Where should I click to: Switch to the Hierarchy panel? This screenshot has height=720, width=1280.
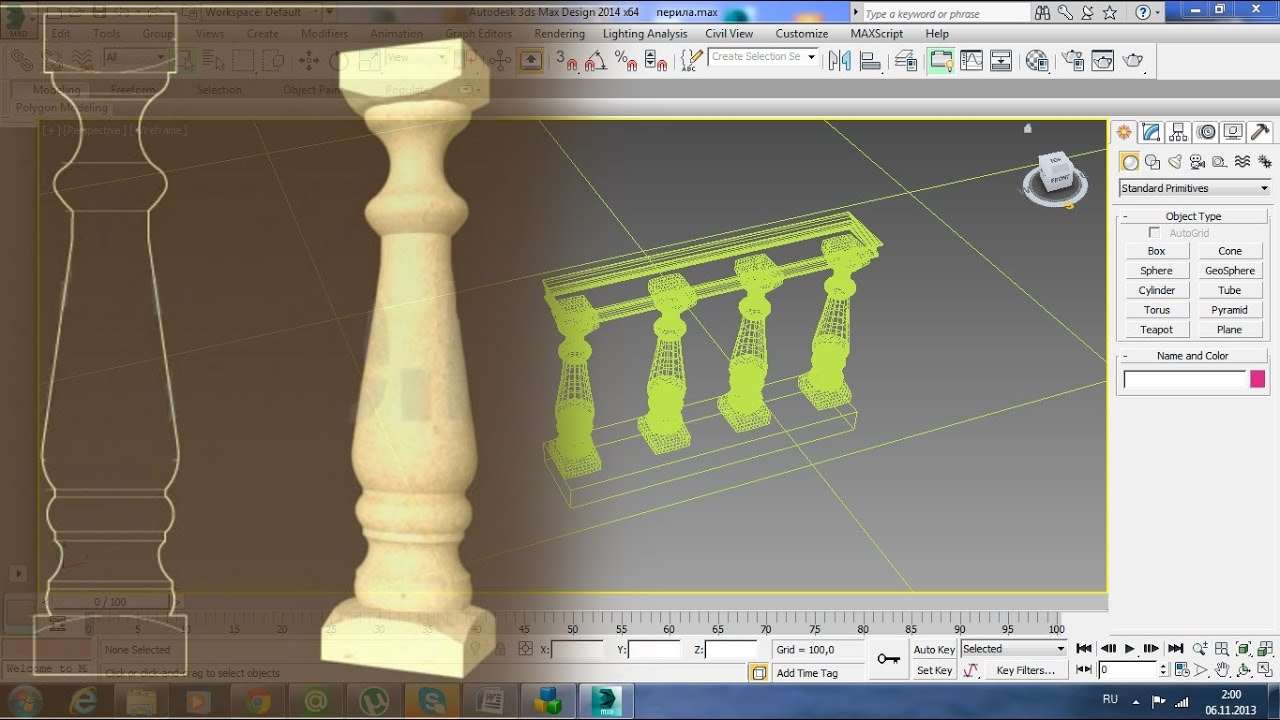tap(1178, 132)
